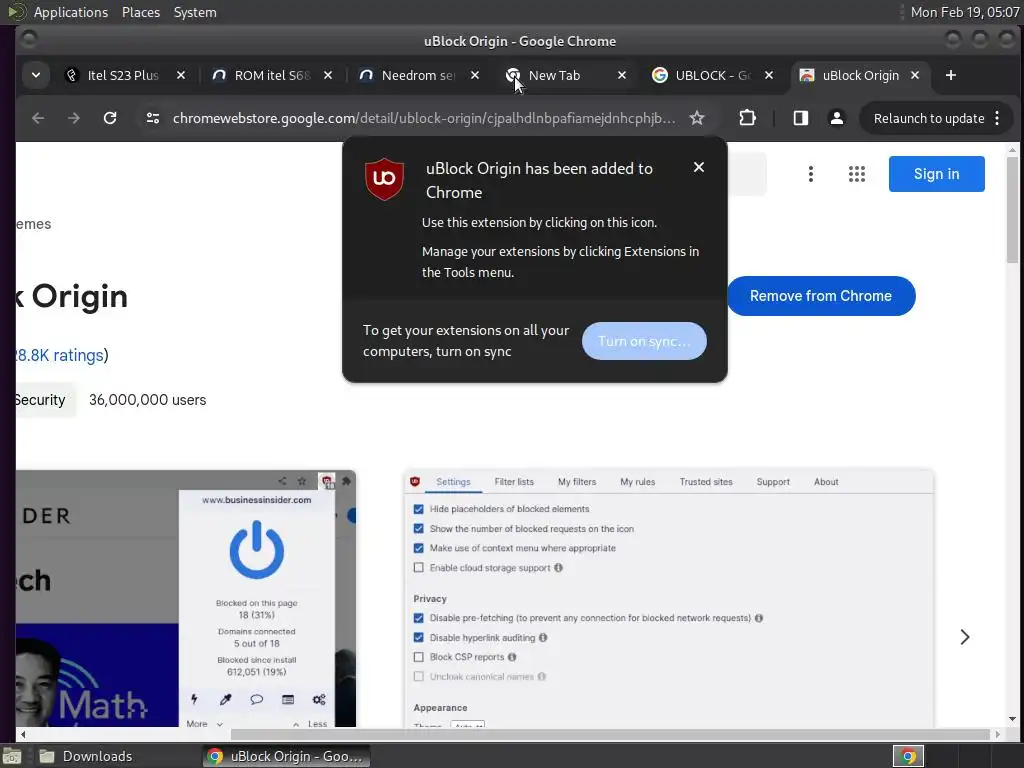
Task: Click uBlock Origin Chrome taskbar entry
Action: [x=285, y=756]
